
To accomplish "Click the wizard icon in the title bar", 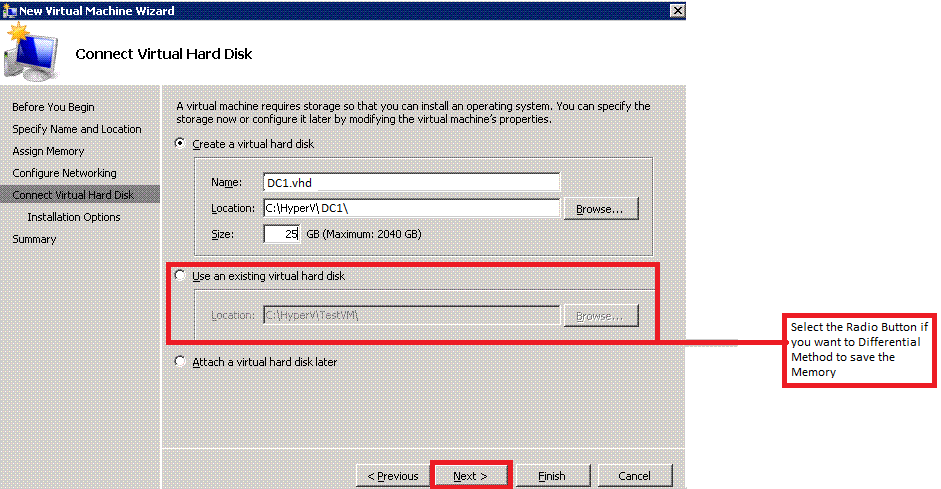I will (x=10, y=10).
